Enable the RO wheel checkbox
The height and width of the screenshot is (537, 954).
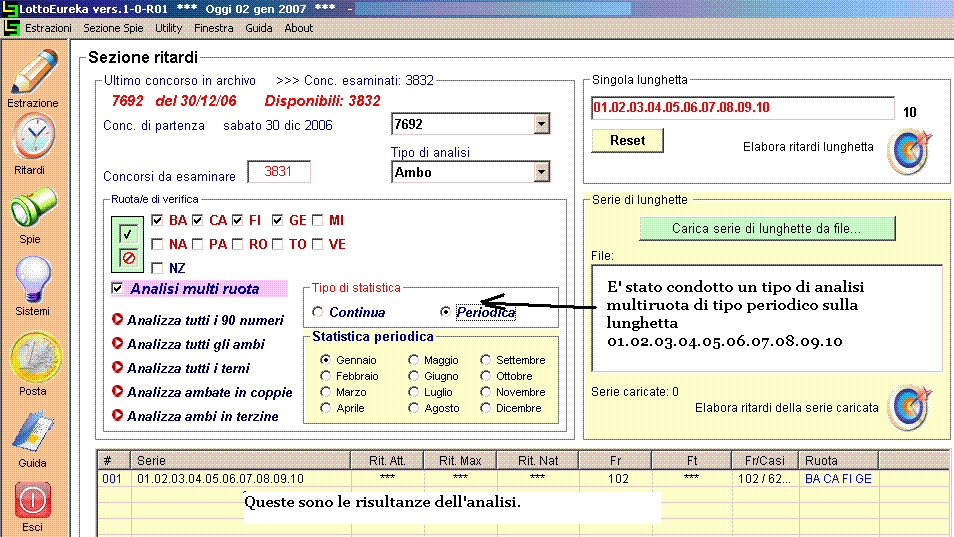(x=237, y=244)
